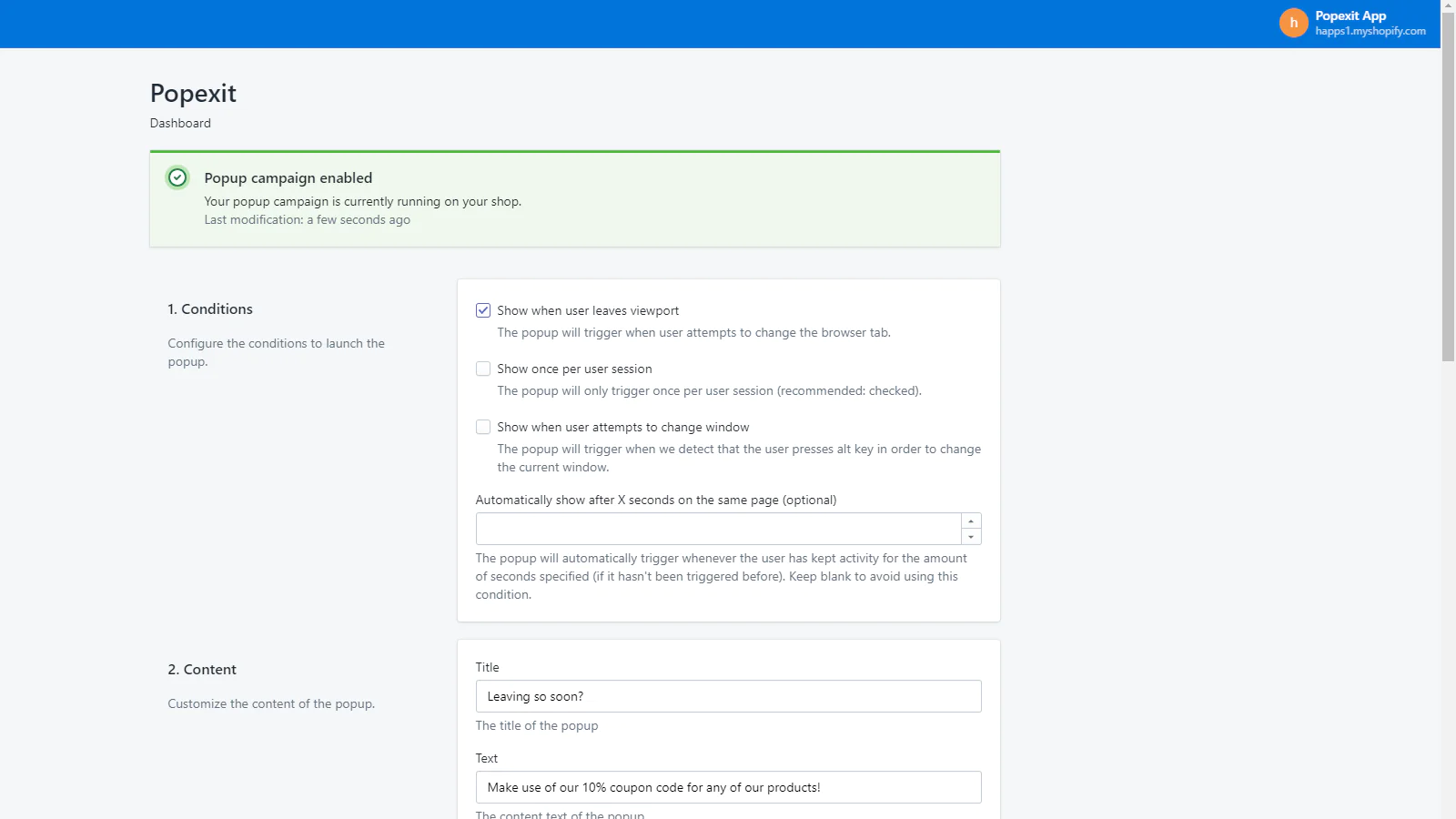Click the Text field with coupon message
The image size is (1456, 819).
point(728,787)
